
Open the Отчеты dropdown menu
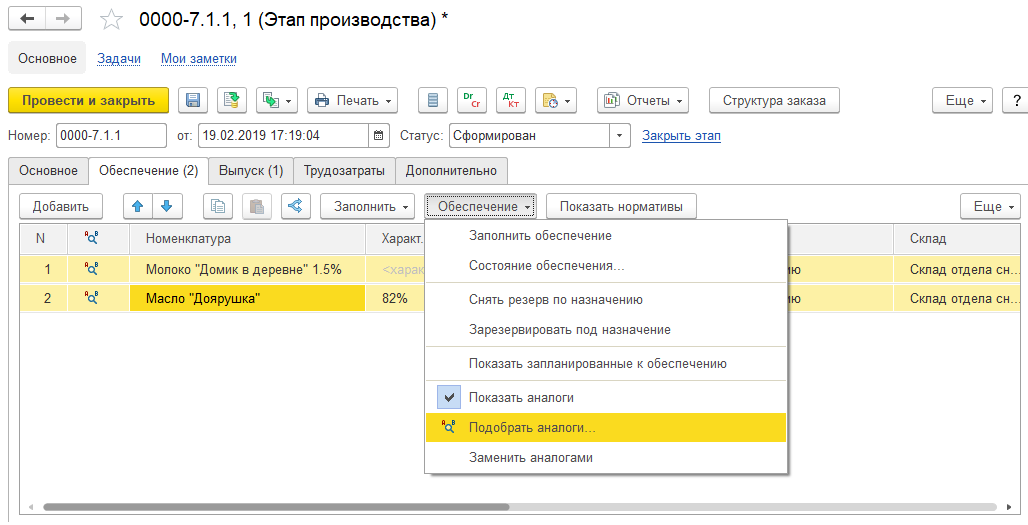click(x=643, y=100)
